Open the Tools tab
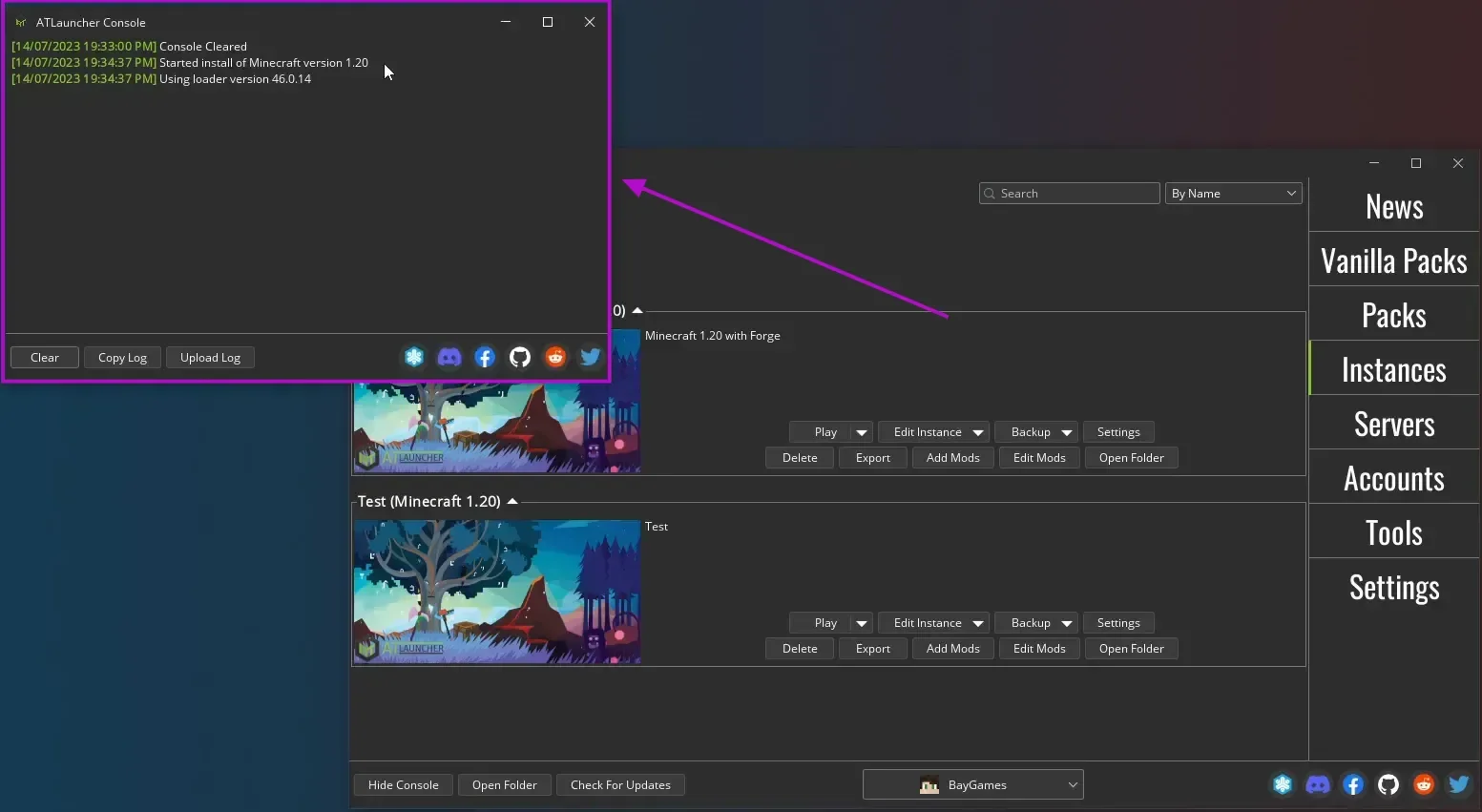Viewport: 1482px width, 812px height. pyautogui.click(x=1394, y=532)
